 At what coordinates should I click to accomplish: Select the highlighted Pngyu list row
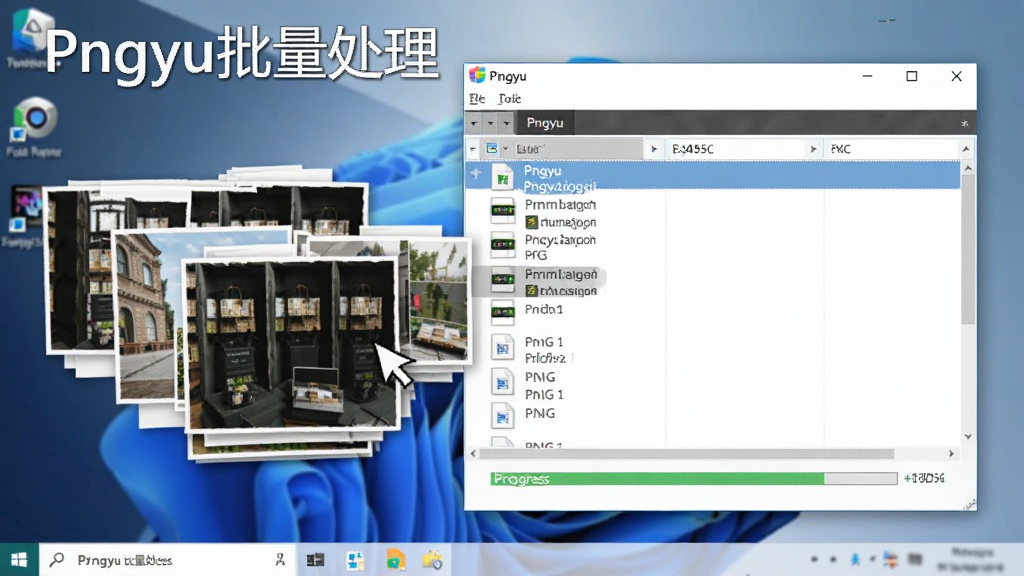[713, 176]
